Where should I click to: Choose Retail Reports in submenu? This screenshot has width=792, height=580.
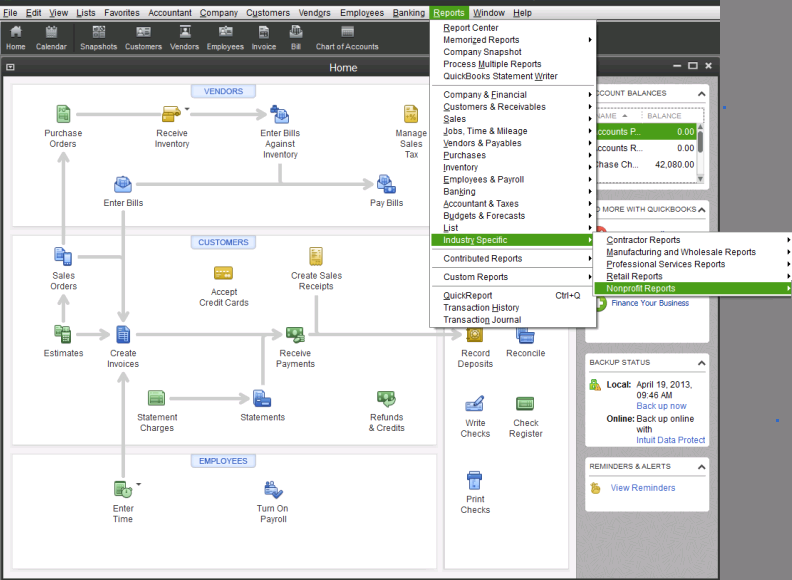(693, 276)
